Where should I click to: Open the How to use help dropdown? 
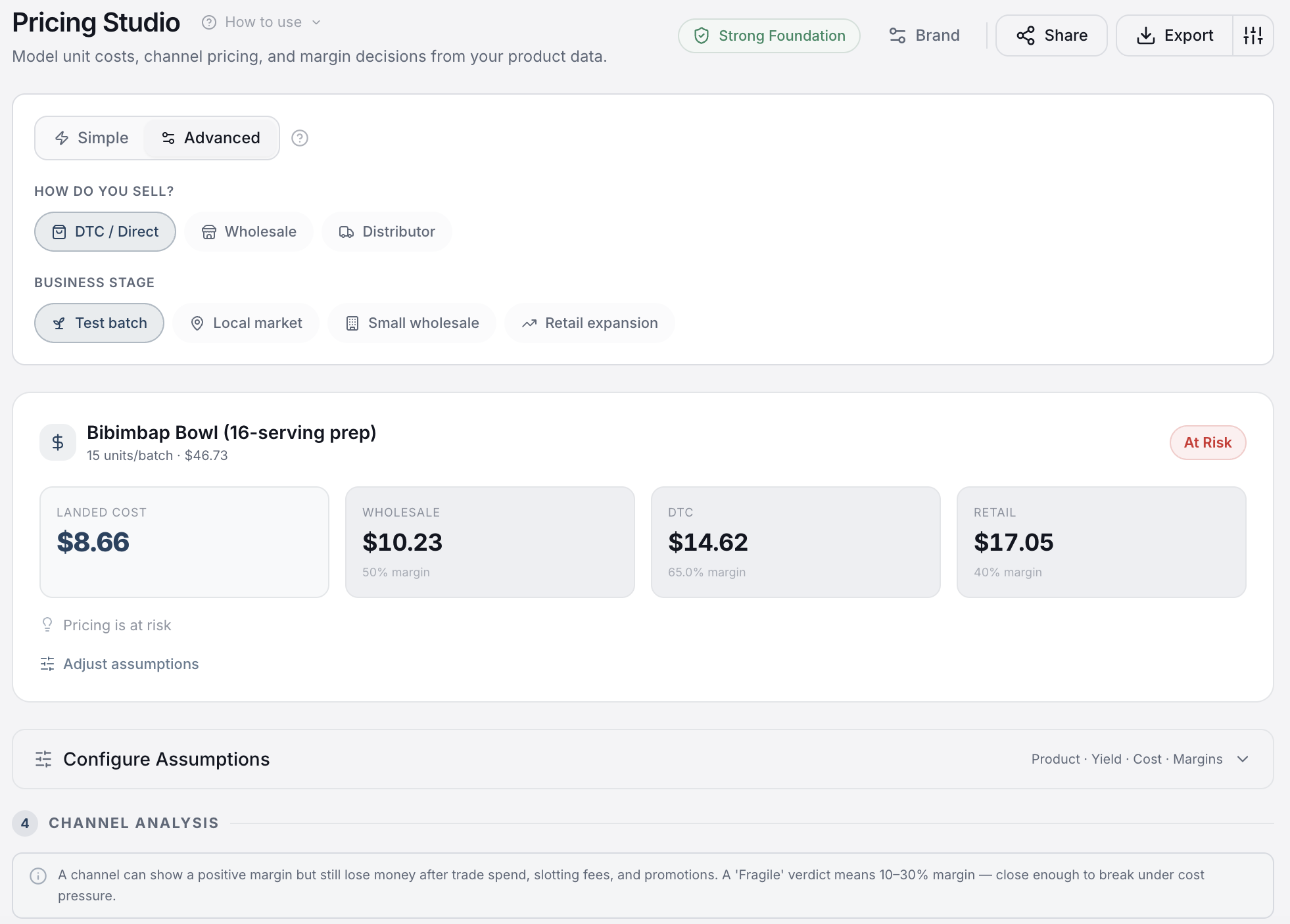point(262,22)
